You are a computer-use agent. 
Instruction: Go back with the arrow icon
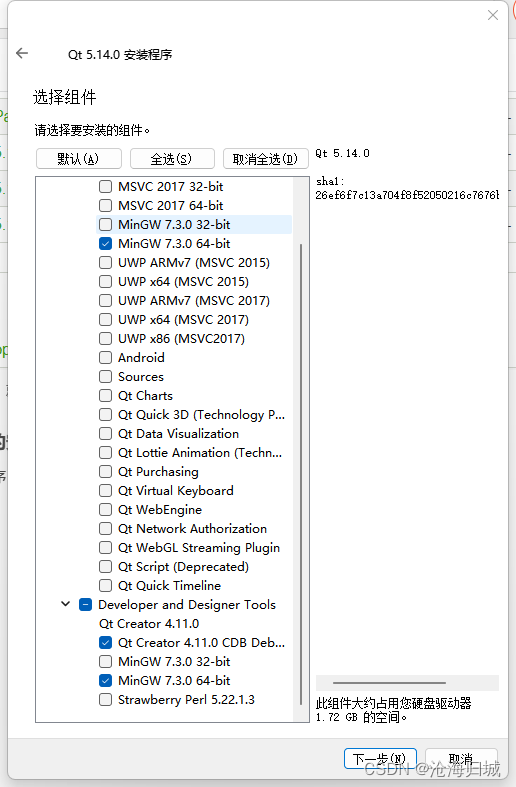pyautogui.click(x=22, y=53)
